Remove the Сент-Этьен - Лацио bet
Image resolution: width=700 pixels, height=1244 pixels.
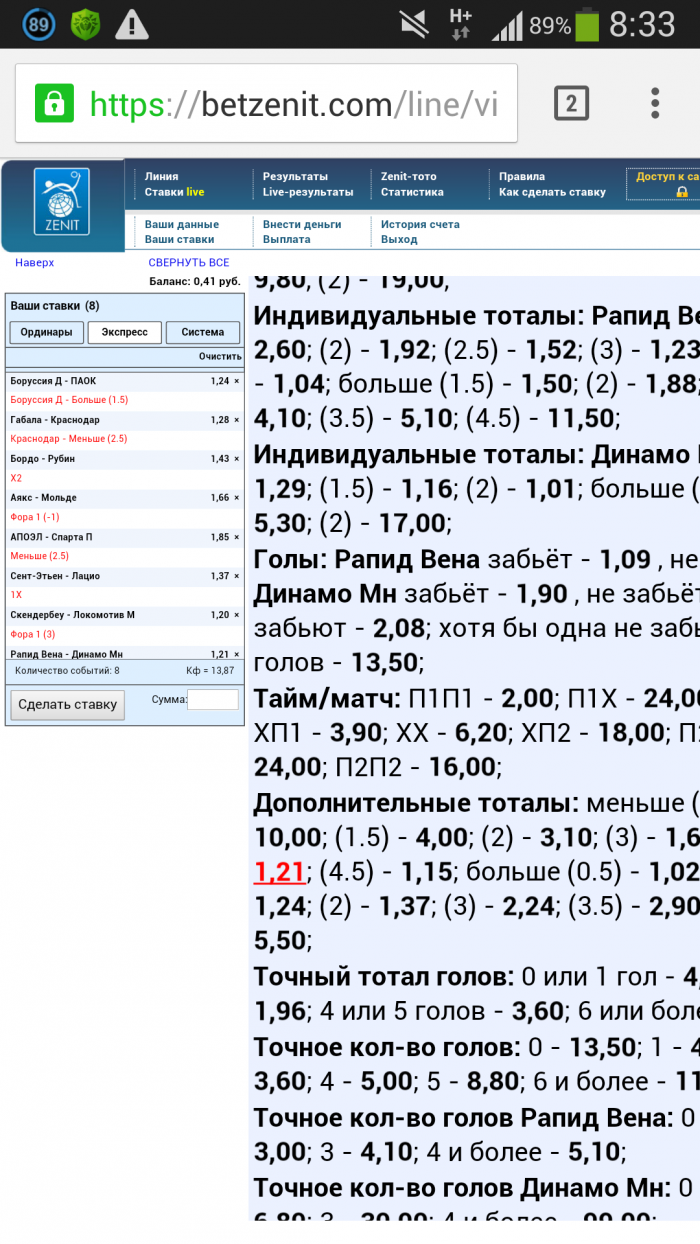[x=237, y=576]
